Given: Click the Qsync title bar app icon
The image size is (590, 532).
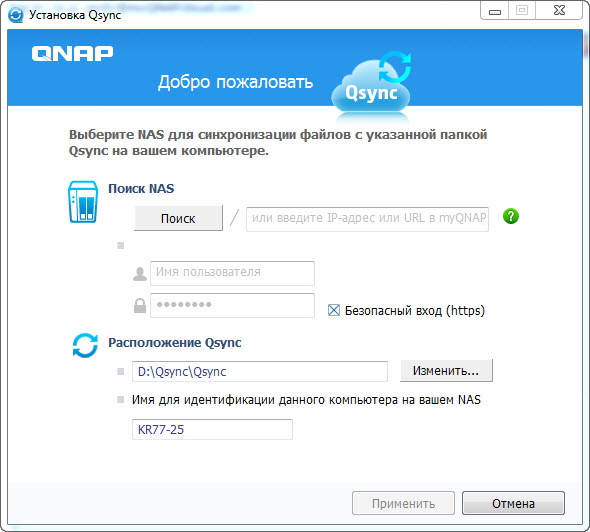Looking at the screenshot, I should (x=16, y=15).
